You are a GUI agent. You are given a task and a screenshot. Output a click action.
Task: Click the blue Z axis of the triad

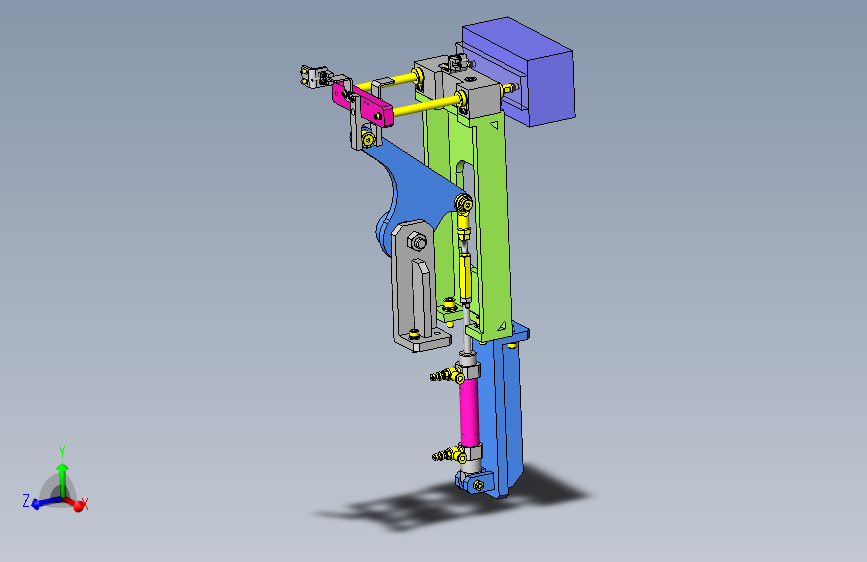(44, 503)
